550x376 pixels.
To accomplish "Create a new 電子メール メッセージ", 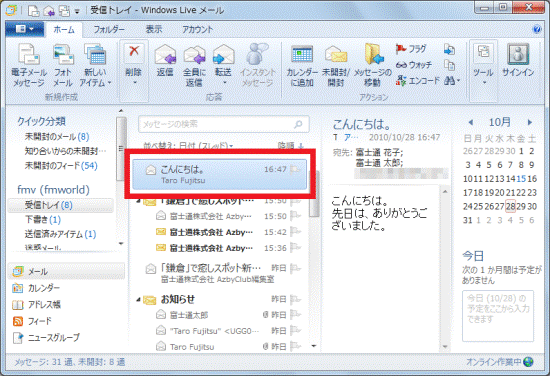I will (29, 66).
